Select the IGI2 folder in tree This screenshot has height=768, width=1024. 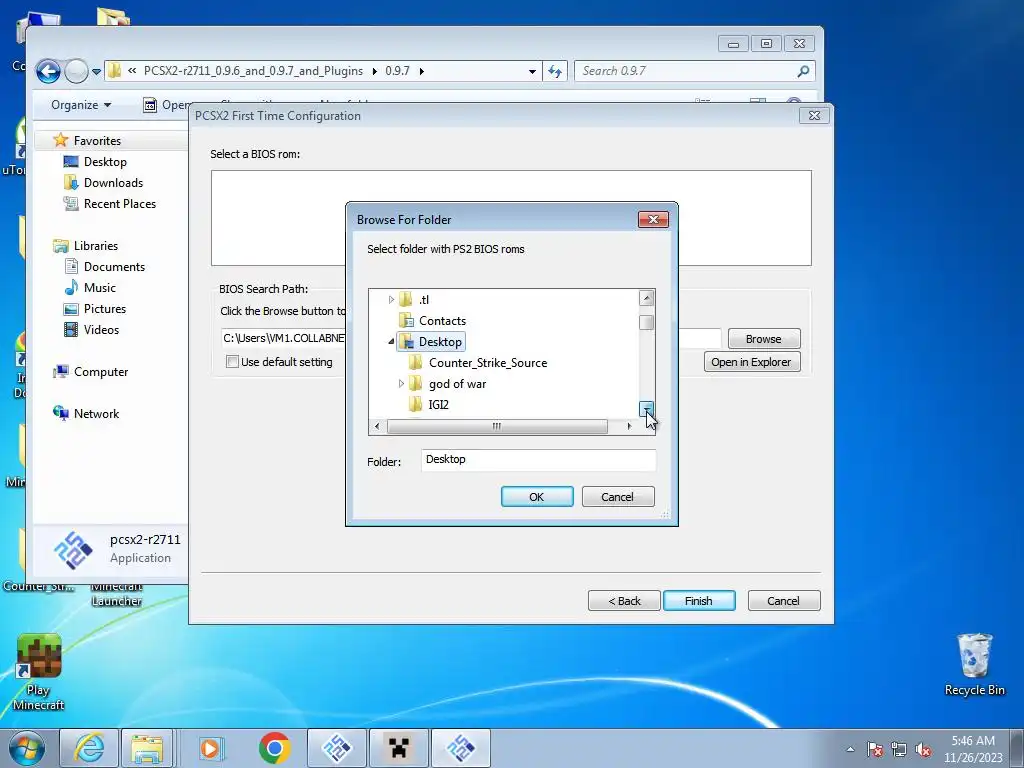438,405
